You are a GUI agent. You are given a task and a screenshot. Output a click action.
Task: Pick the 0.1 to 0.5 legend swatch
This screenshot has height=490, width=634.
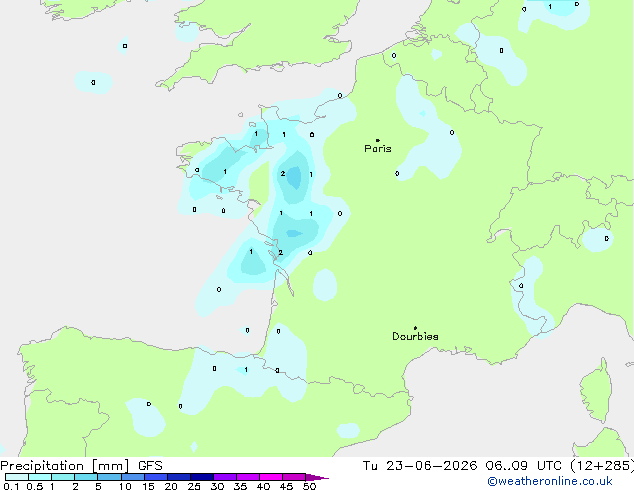(17, 477)
